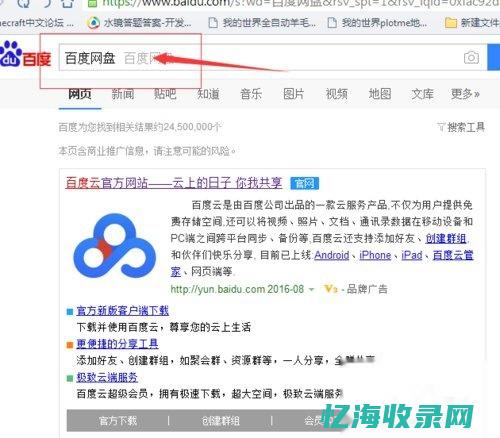Follow the iPhone link

[x=375, y=255]
